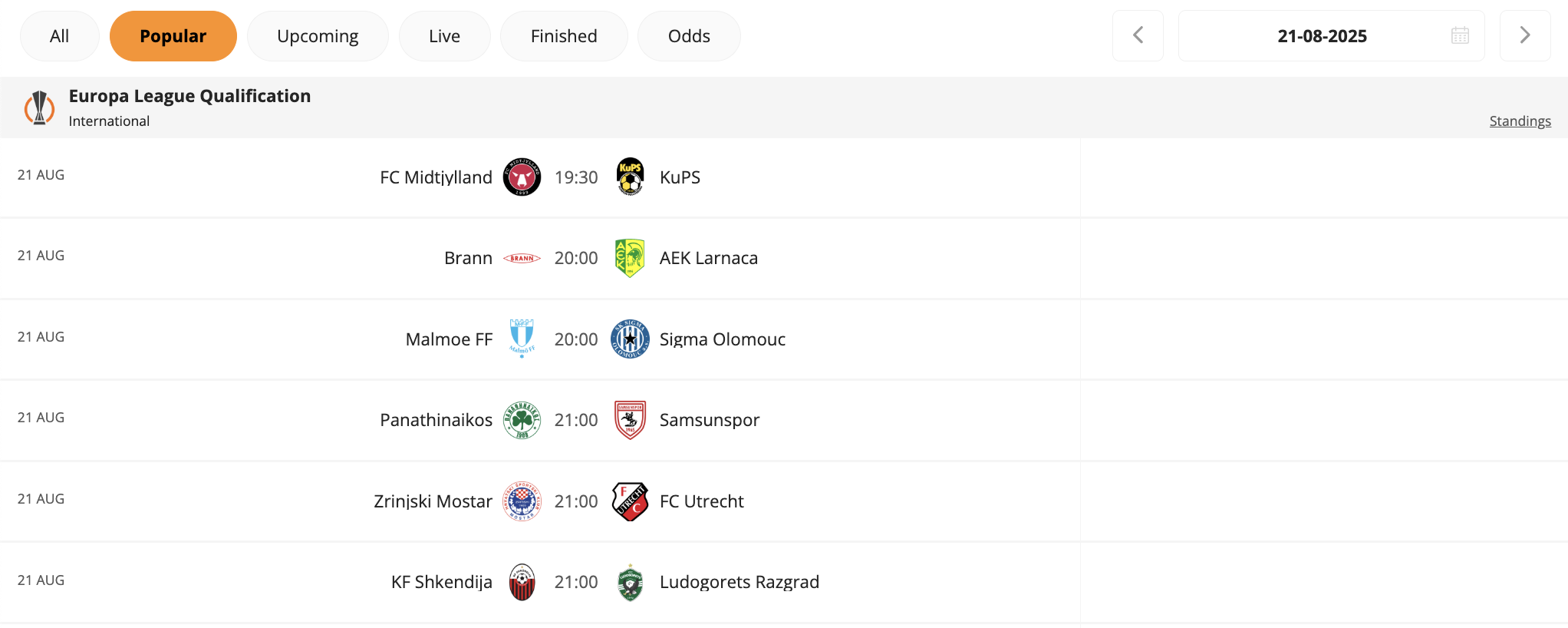Open Brann vs AEK Larnaca match time
This screenshot has width=1568, height=628.
click(576, 258)
